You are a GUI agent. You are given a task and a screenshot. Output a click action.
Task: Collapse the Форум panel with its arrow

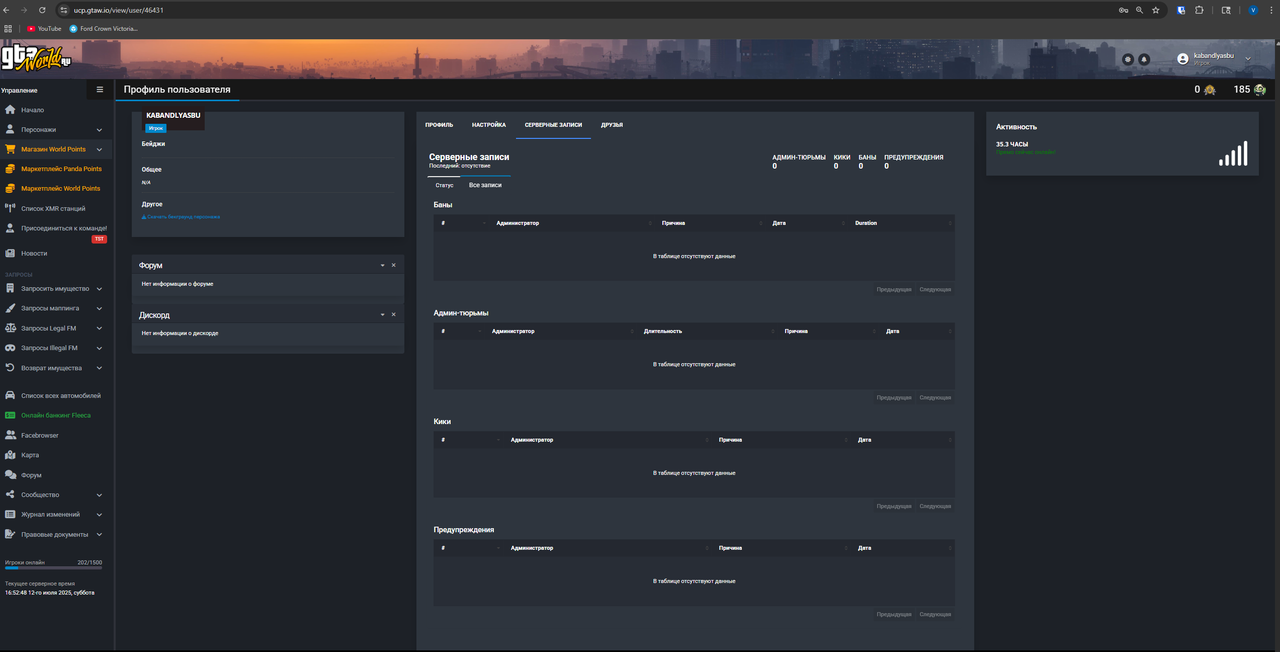coord(382,265)
